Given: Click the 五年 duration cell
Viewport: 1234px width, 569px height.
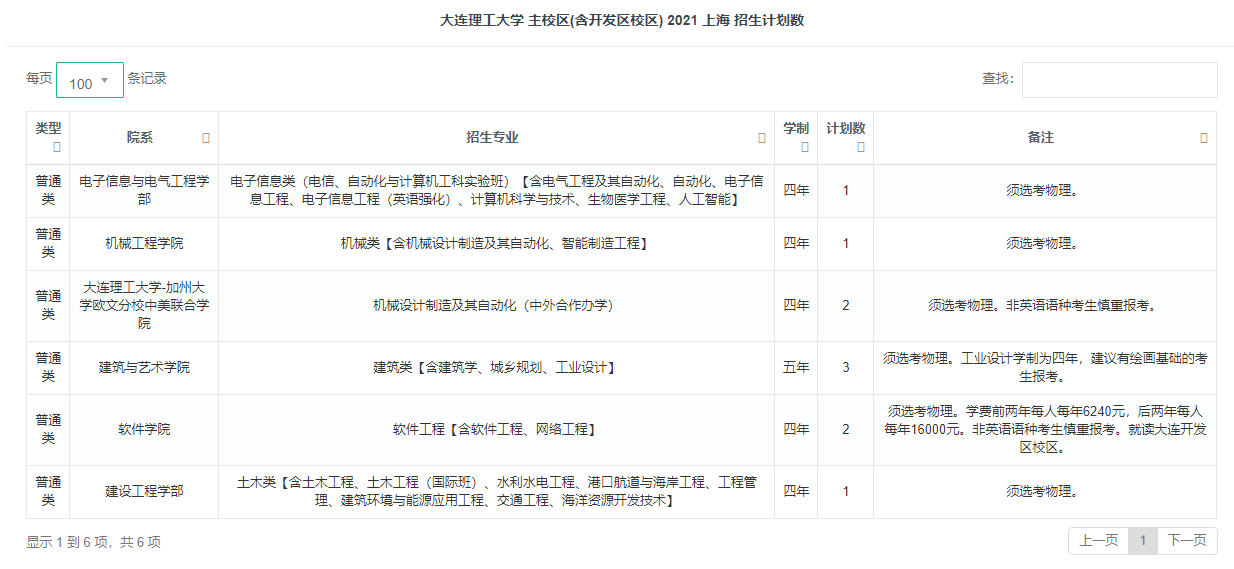Looking at the screenshot, I should (x=796, y=367).
